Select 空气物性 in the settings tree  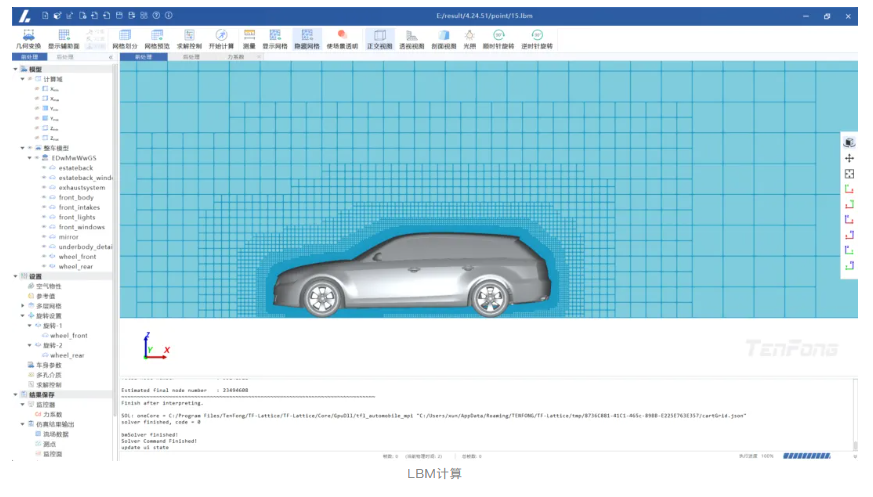click(48, 287)
